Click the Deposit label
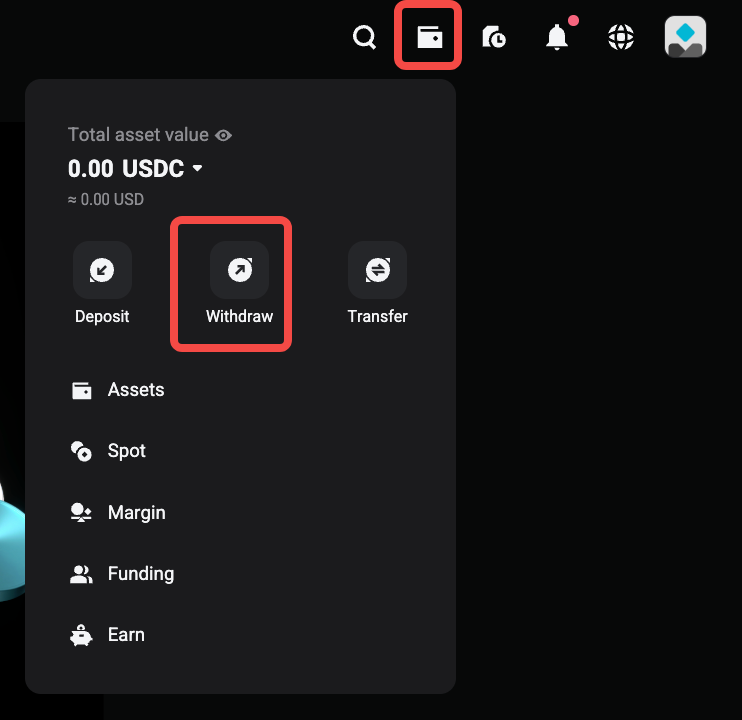 click(x=102, y=316)
